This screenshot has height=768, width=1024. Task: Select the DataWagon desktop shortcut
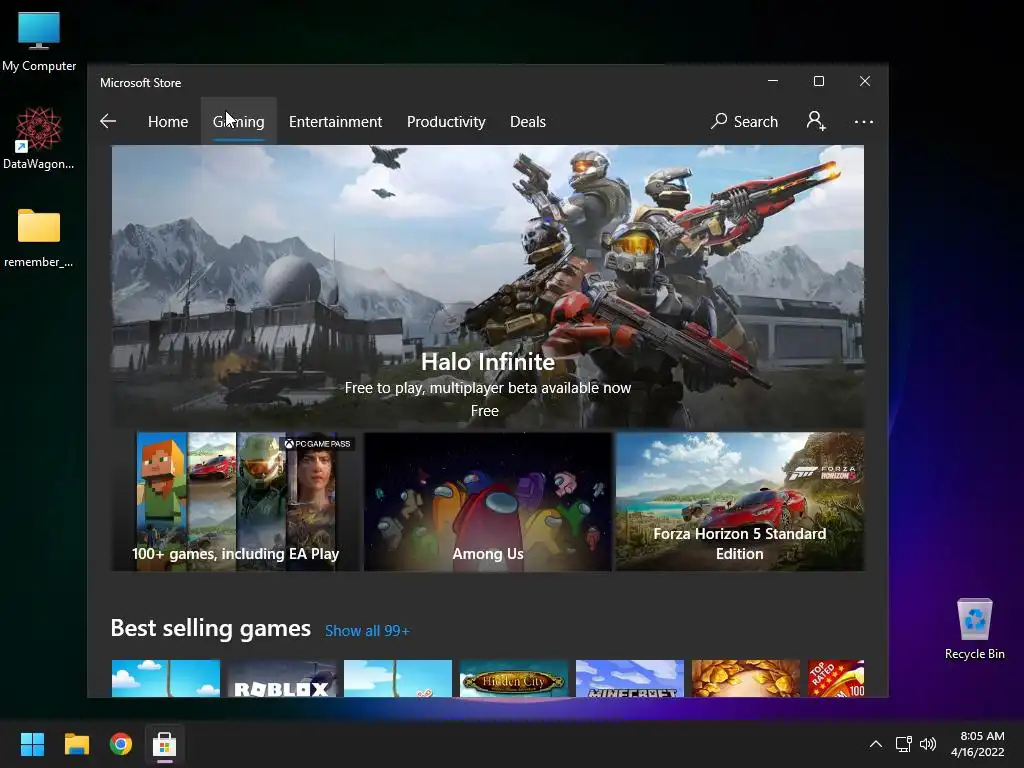(39, 138)
